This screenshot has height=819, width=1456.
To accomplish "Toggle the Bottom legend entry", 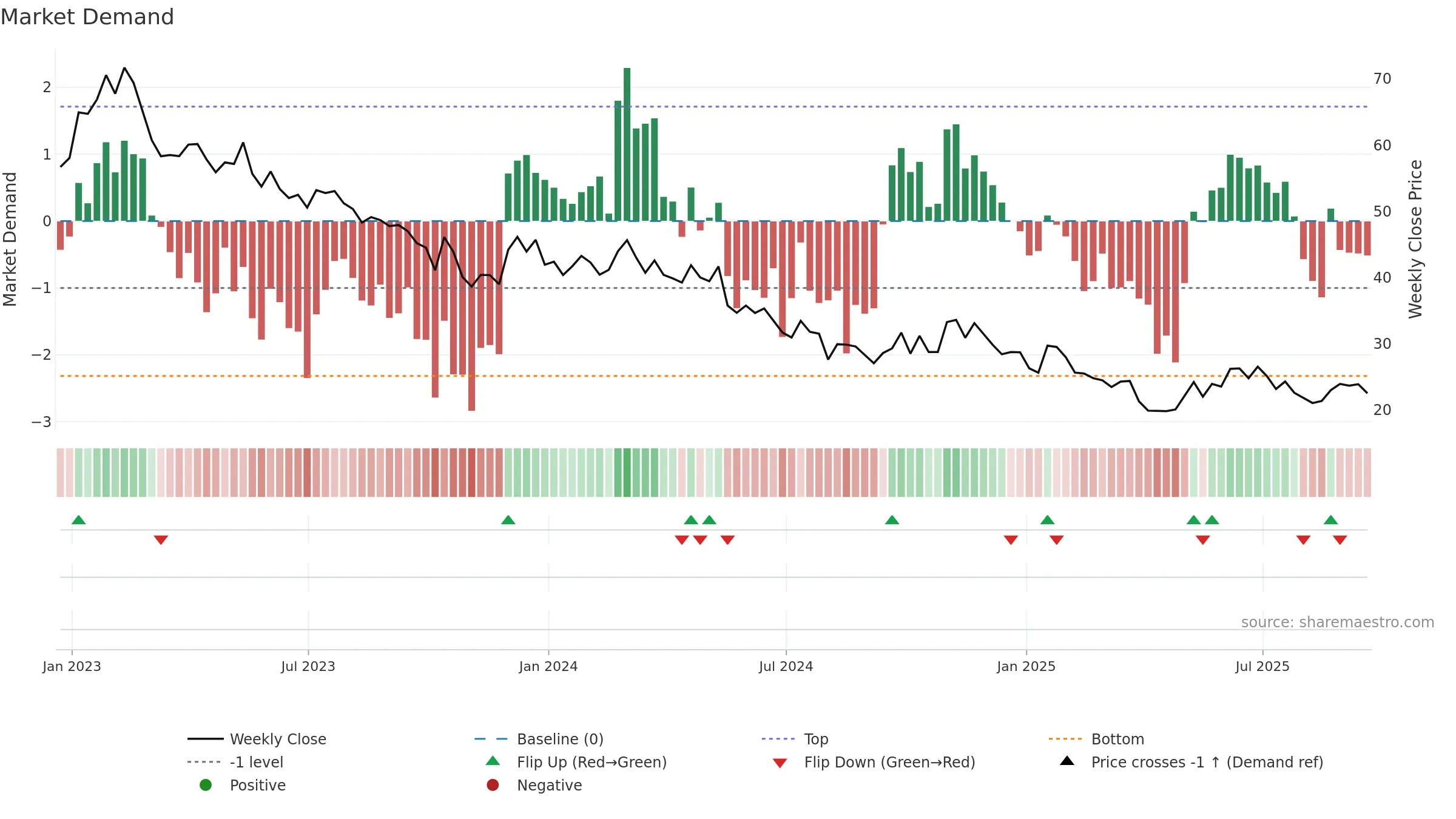I will pos(1096,739).
